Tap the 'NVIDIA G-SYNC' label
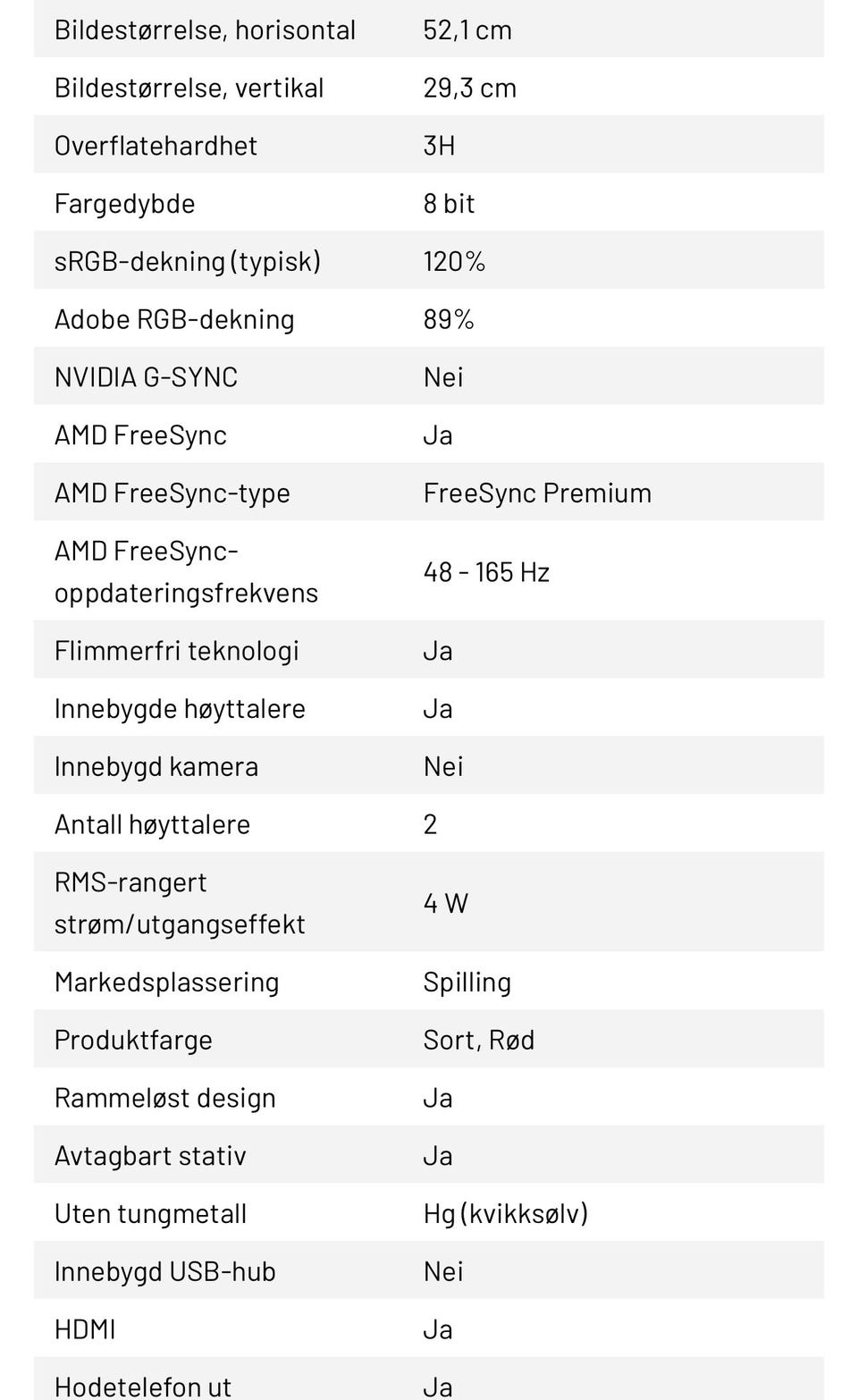This screenshot has width=858, height=1400. [146, 377]
